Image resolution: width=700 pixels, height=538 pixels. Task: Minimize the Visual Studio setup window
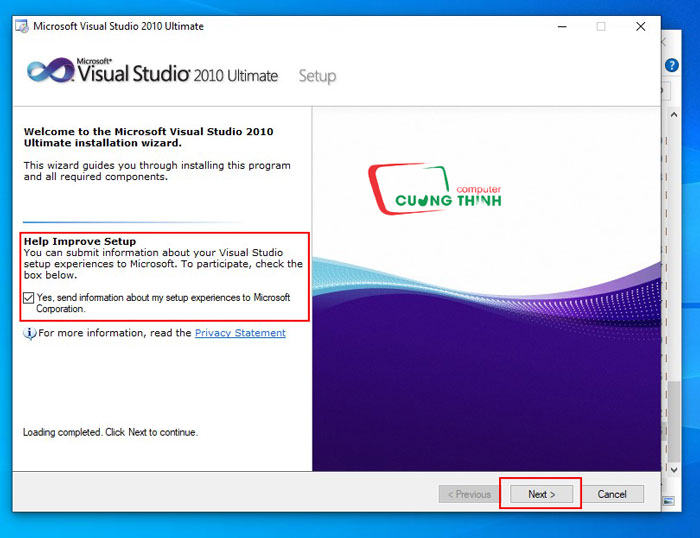(x=562, y=26)
